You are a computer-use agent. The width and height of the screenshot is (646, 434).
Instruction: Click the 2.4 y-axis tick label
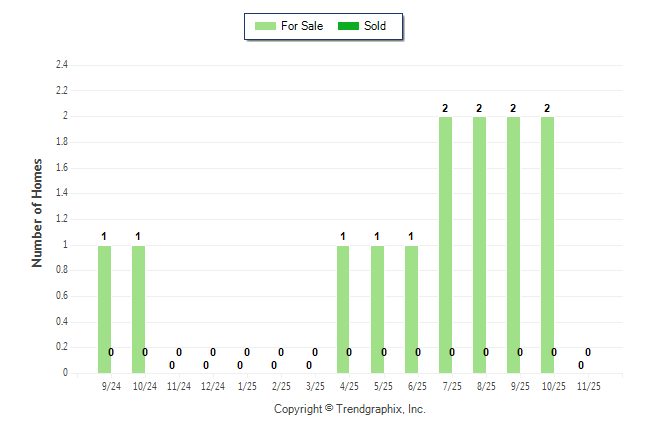point(61,65)
